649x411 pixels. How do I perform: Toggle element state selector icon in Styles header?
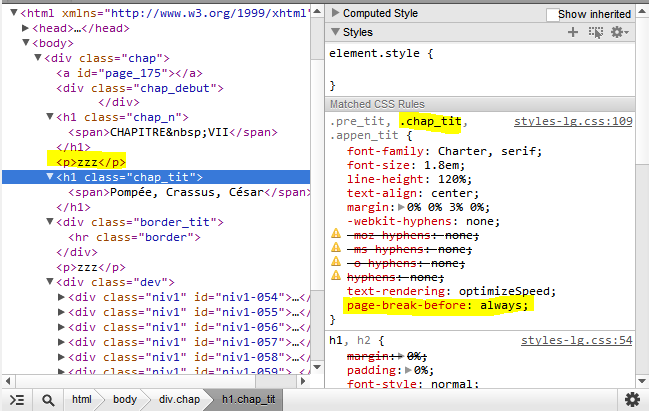[x=596, y=32]
